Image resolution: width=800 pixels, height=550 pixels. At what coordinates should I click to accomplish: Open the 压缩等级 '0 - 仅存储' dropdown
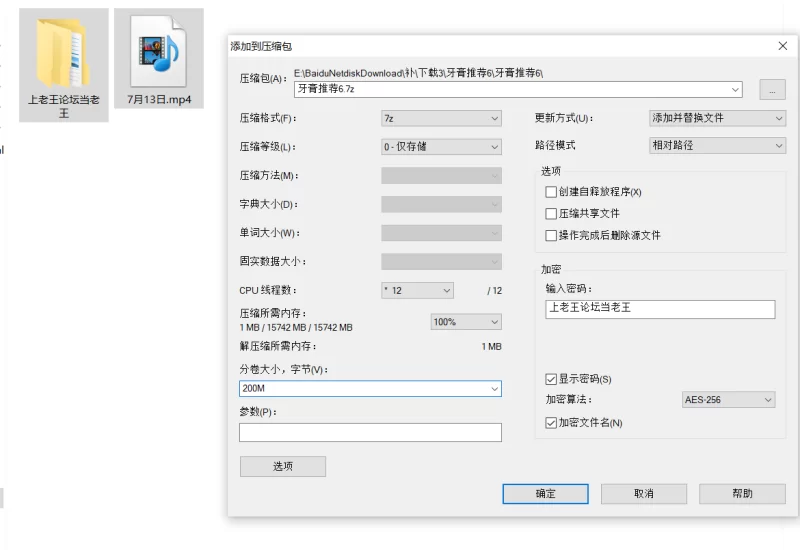click(x=441, y=147)
